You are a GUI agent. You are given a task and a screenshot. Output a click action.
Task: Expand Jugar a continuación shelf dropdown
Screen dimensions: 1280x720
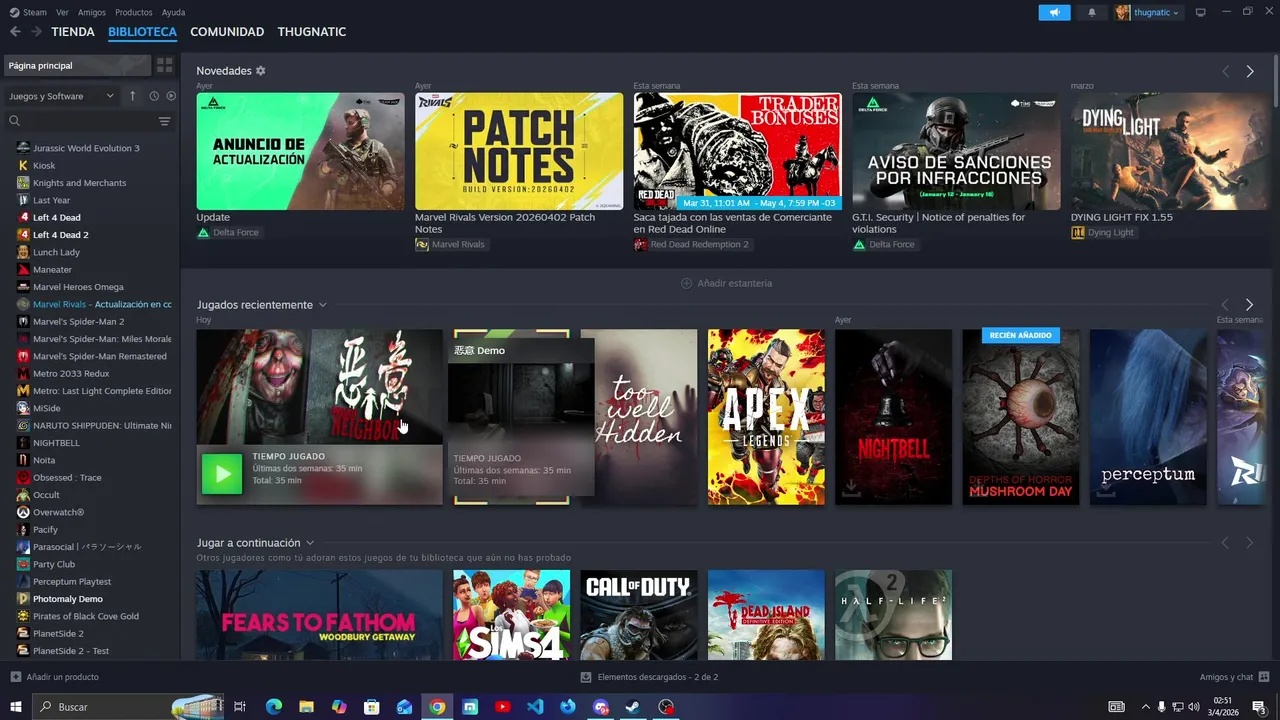(x=310, y=543)
